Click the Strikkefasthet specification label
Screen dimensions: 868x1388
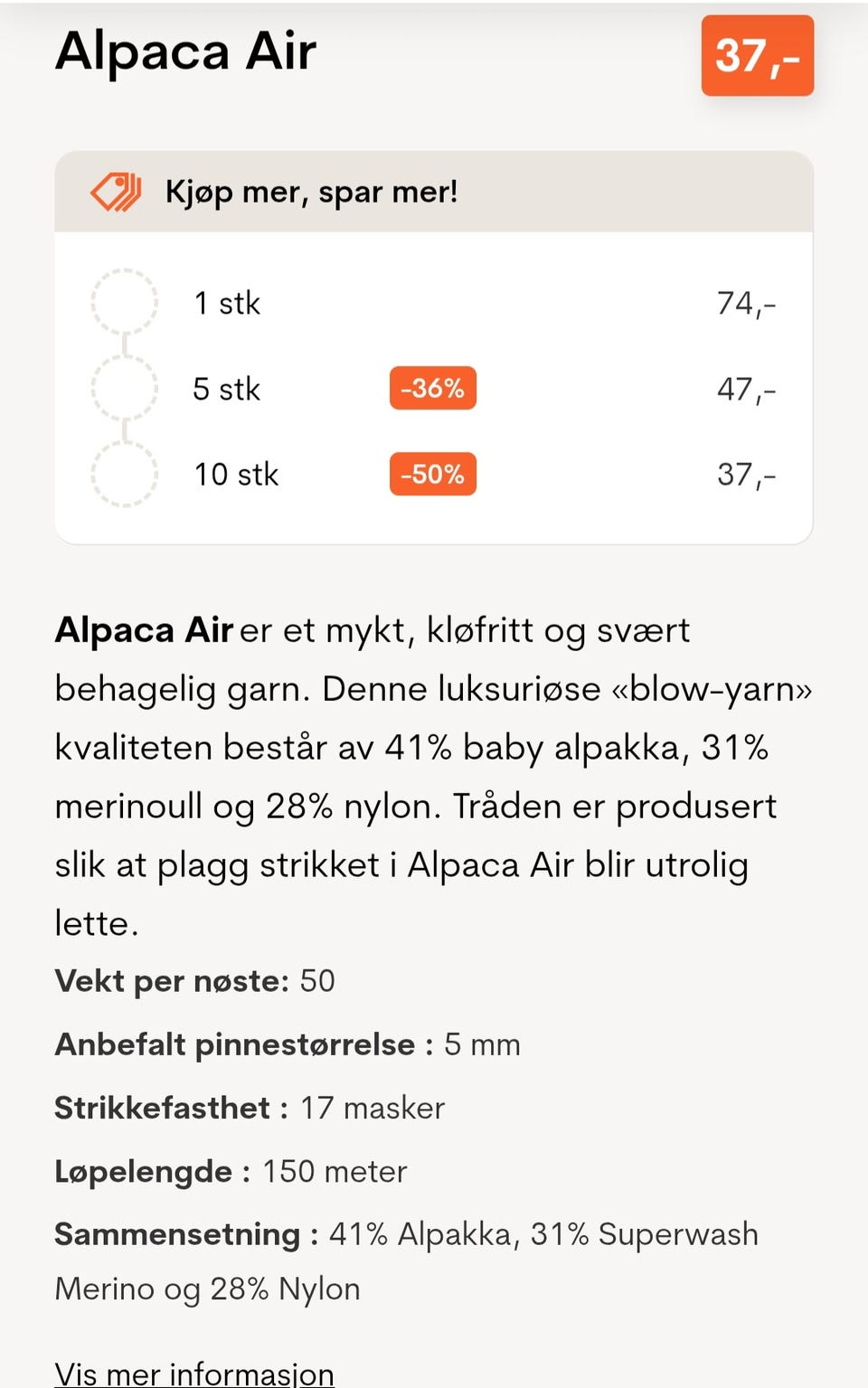tap(163, 1108)
